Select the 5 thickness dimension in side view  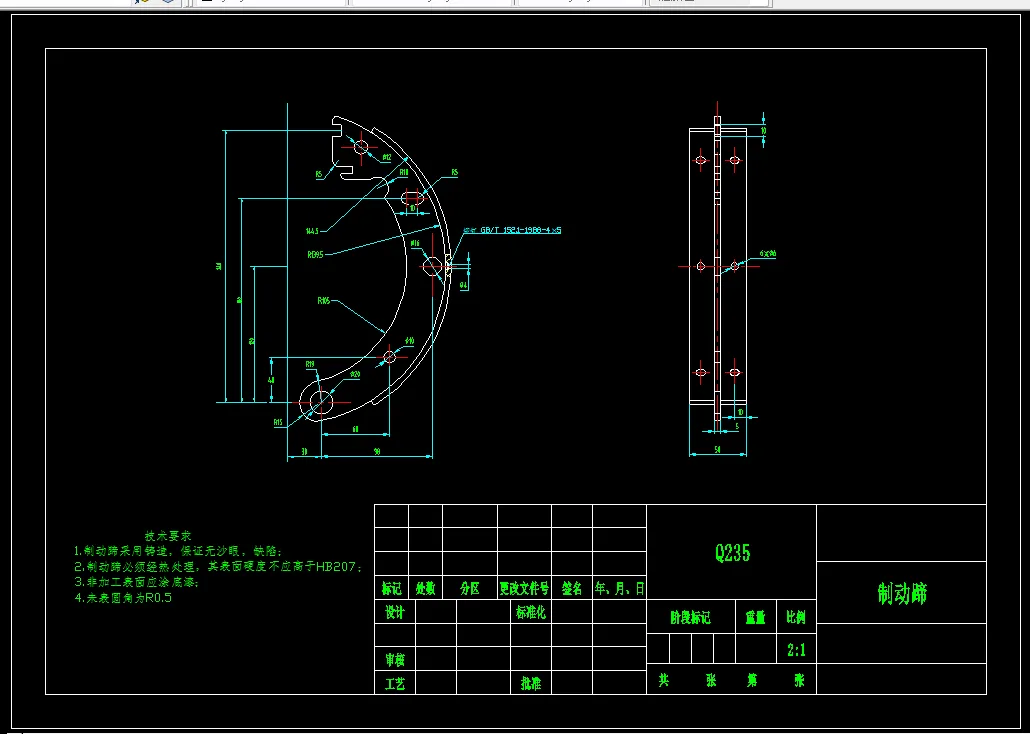[736, 426]
